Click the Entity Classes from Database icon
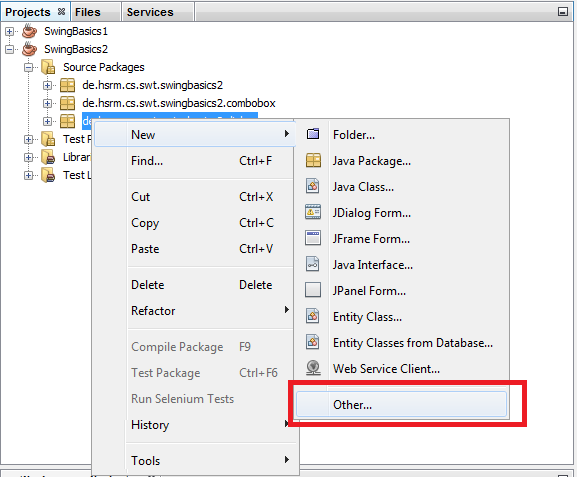The height and width of the screenshot is (477, 577). 312,342
